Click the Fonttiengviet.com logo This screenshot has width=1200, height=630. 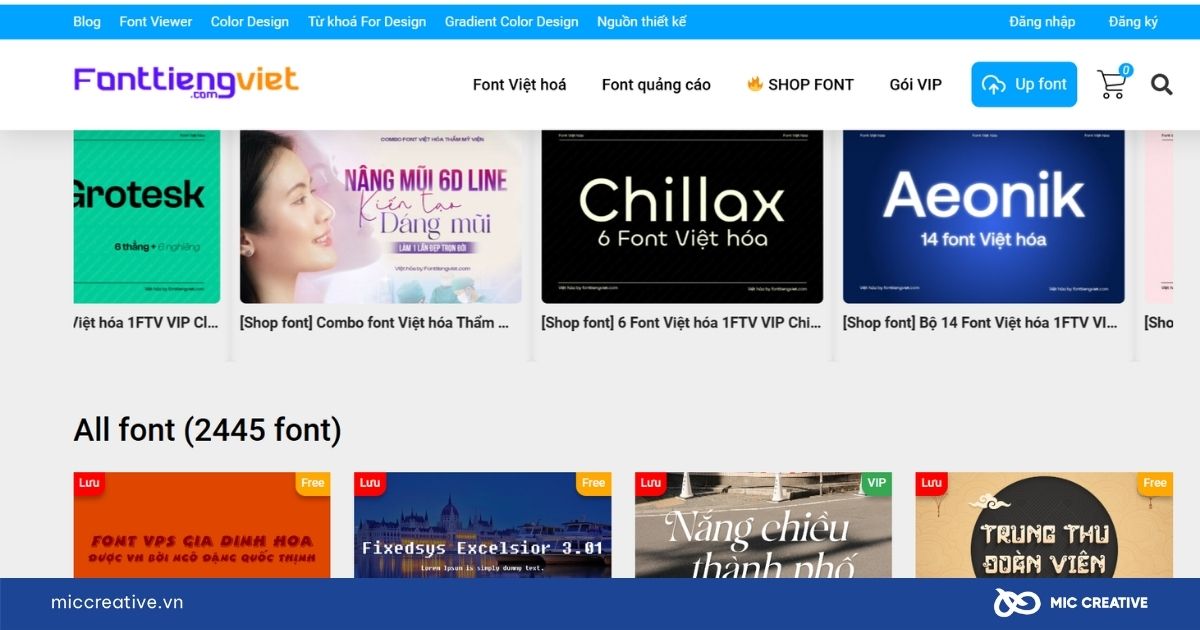(x=186, y=82)
